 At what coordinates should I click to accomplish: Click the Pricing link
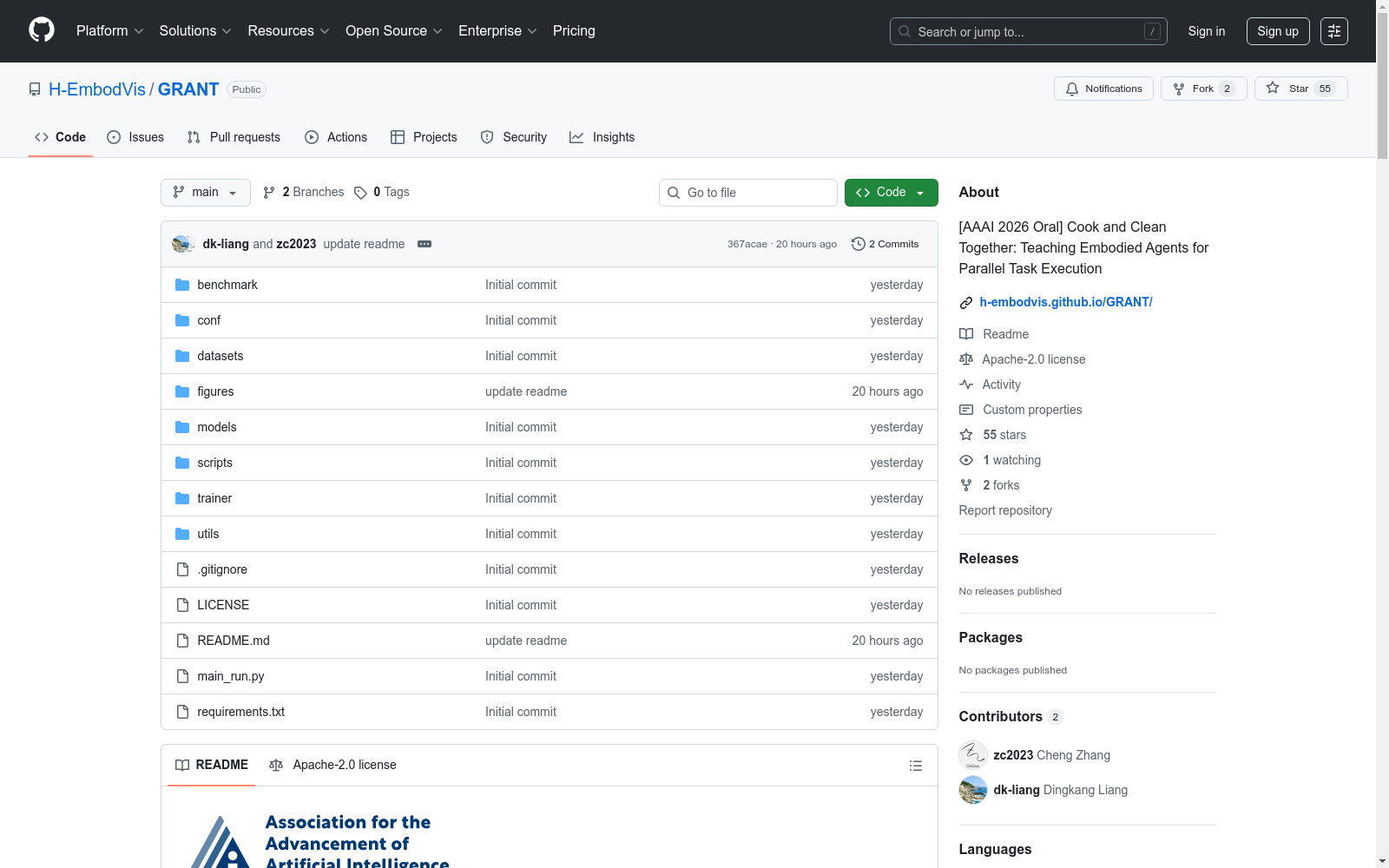tap(574, 31)
